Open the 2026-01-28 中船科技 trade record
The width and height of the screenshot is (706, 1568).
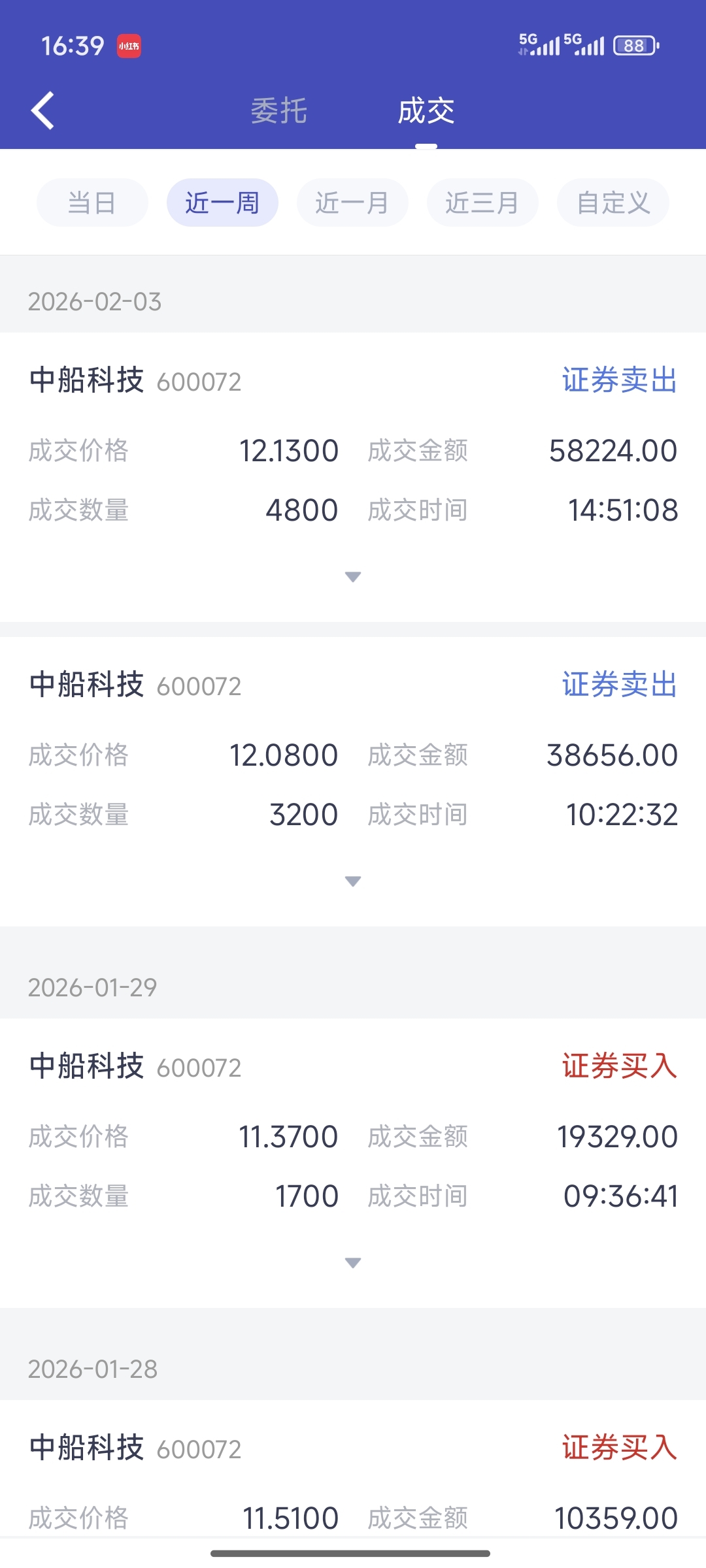pyautogui.click(x=87, y=1448)
